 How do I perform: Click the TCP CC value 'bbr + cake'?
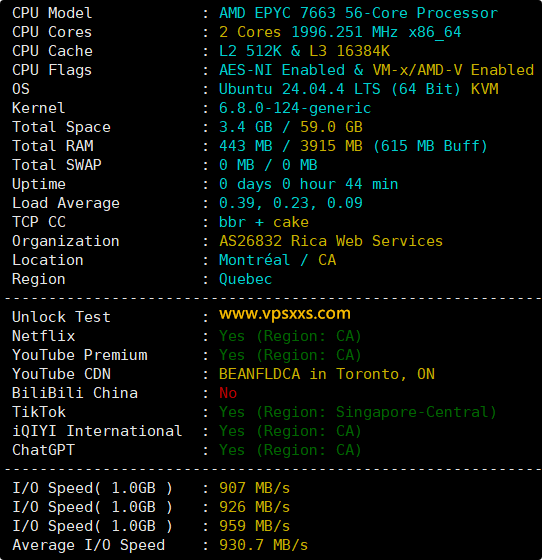coord(264,222)
